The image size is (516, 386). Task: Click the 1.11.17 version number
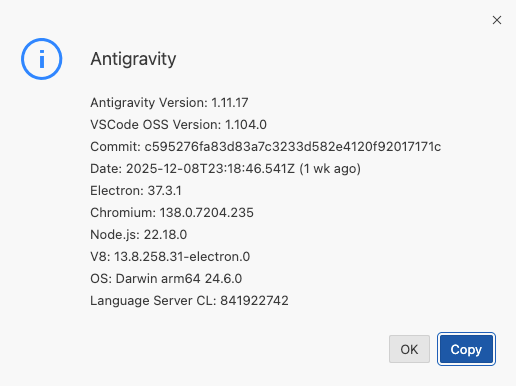(230, 102)
